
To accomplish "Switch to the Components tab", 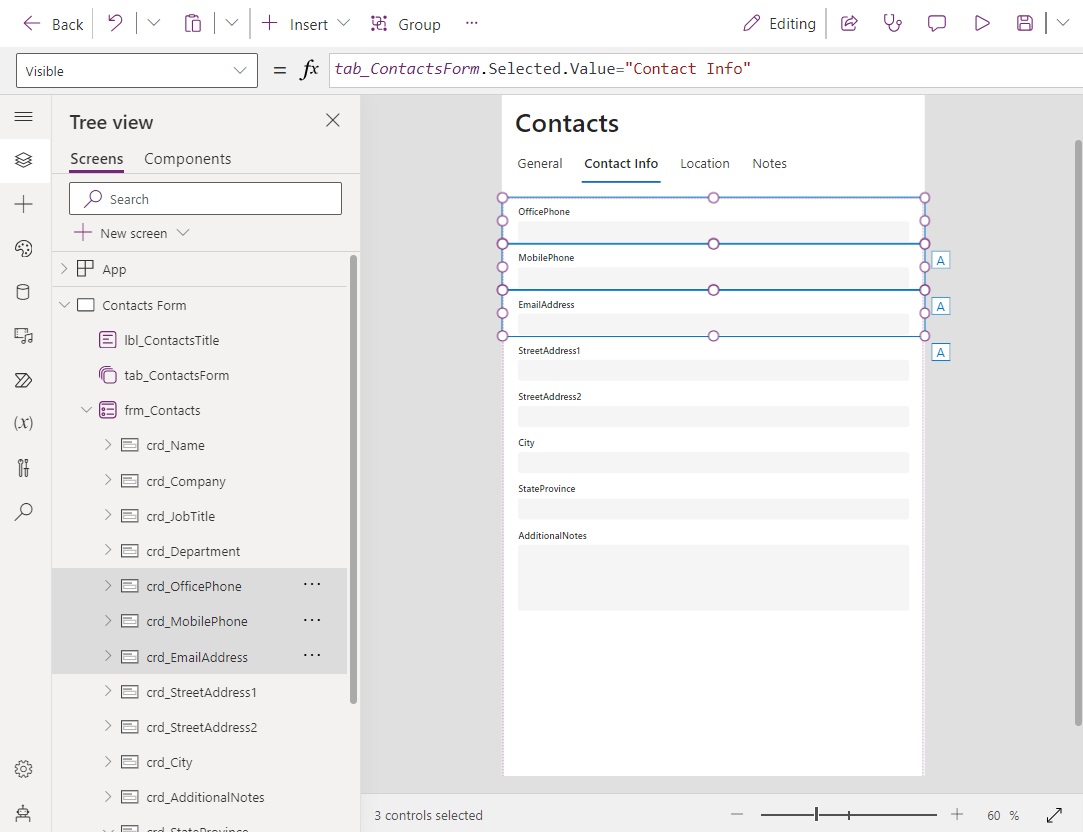I will tap(187, 158).
